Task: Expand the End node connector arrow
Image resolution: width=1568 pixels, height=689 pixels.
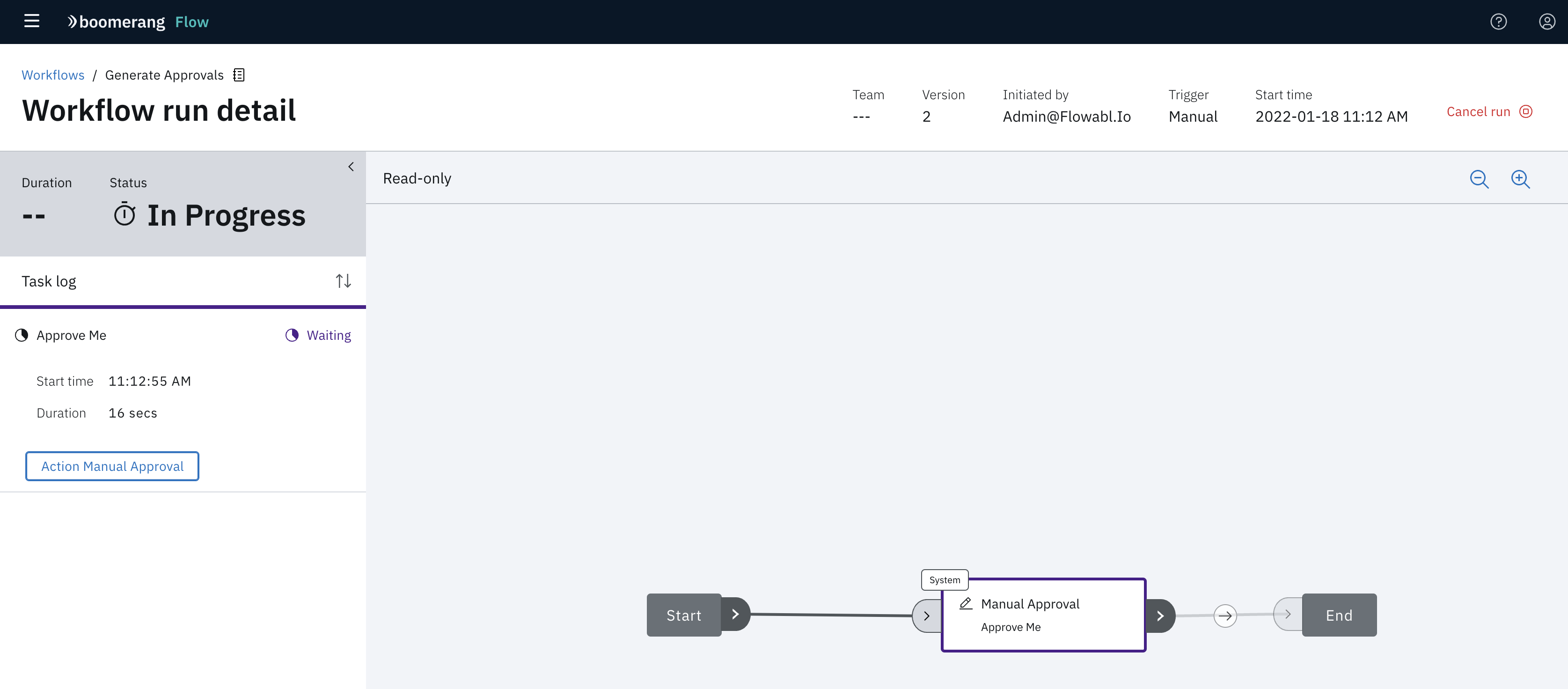Action: coord(1289,614)
